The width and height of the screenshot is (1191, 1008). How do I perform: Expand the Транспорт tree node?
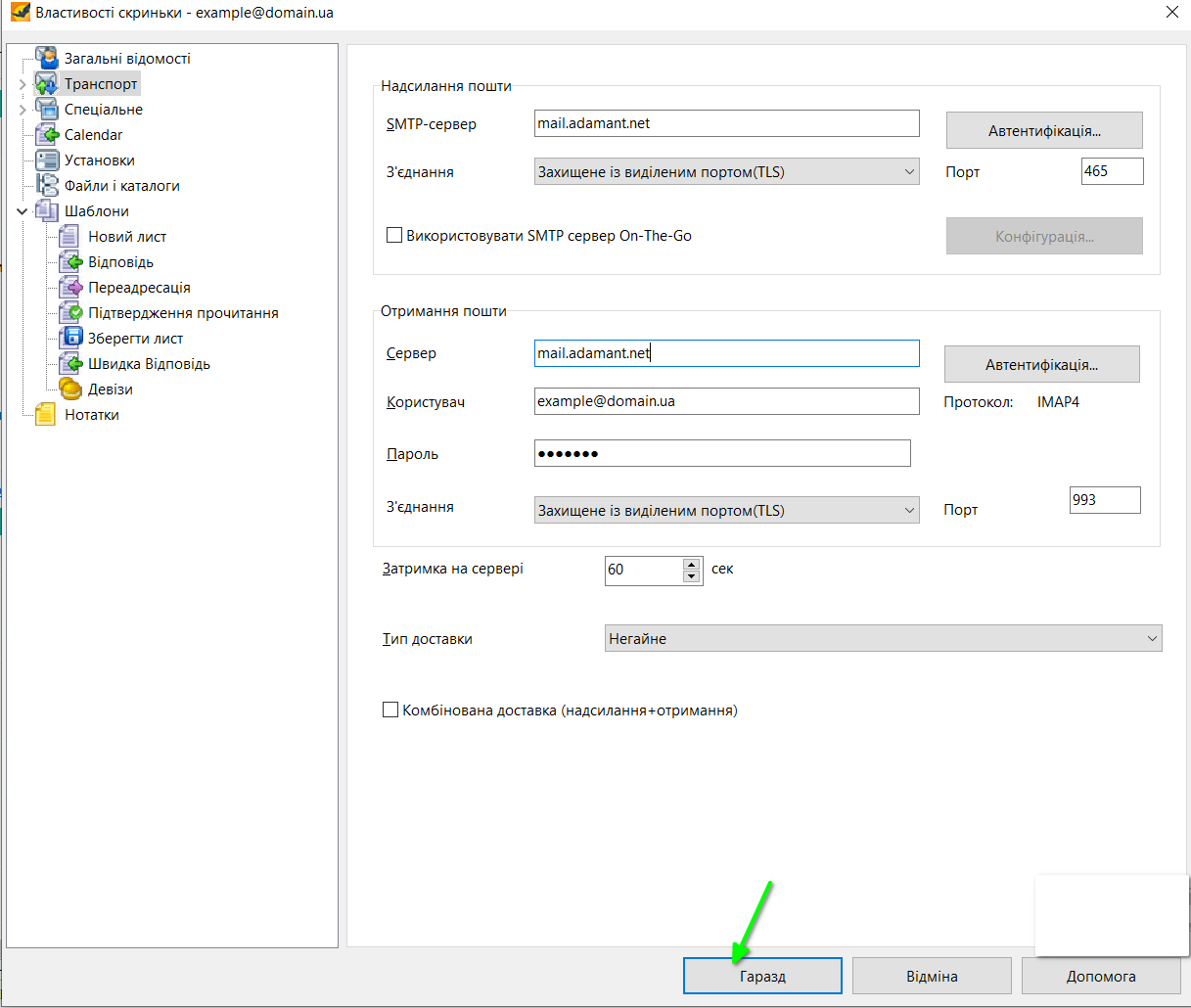23,84
